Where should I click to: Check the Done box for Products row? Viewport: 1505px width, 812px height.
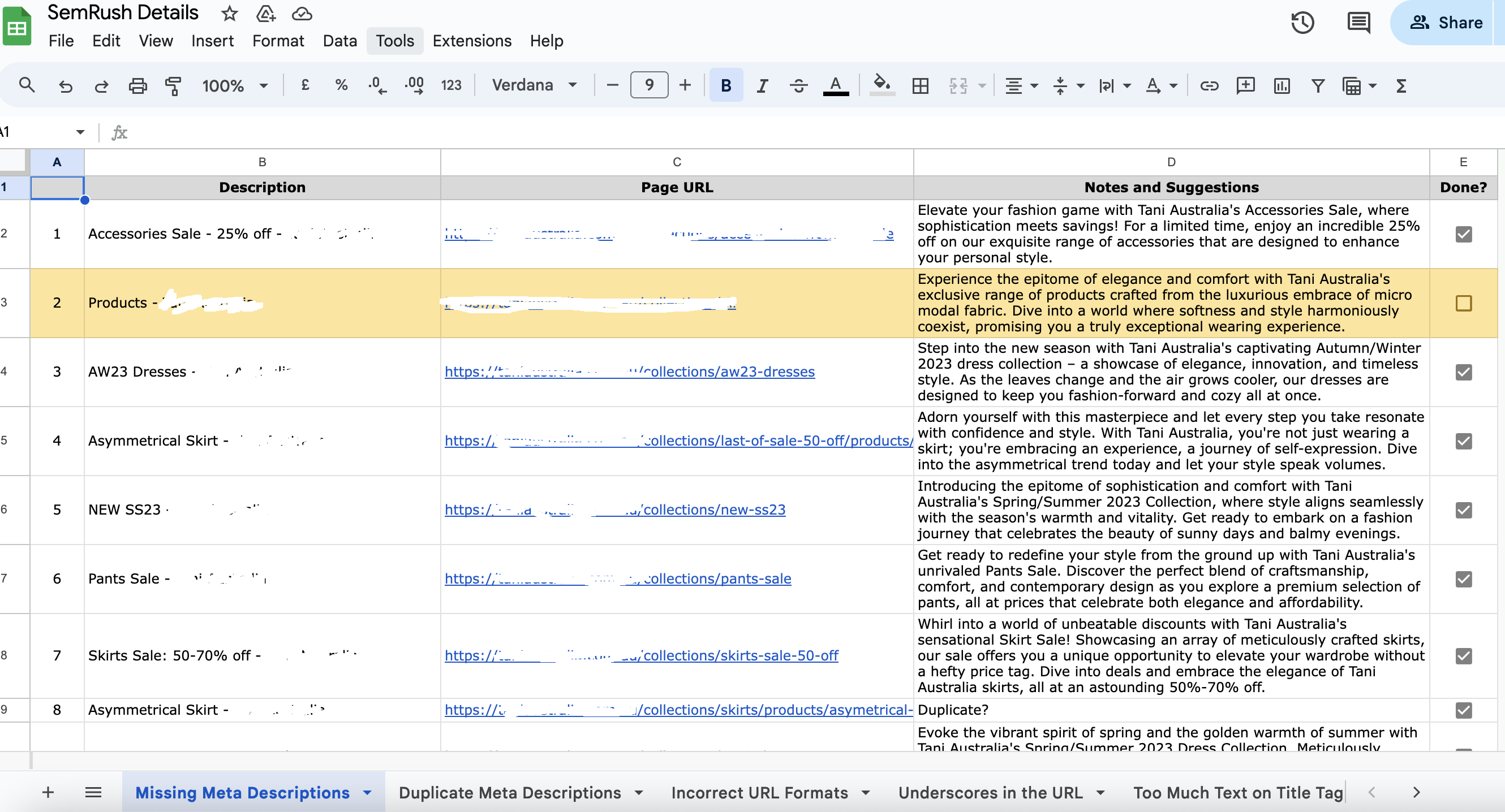1463,303
